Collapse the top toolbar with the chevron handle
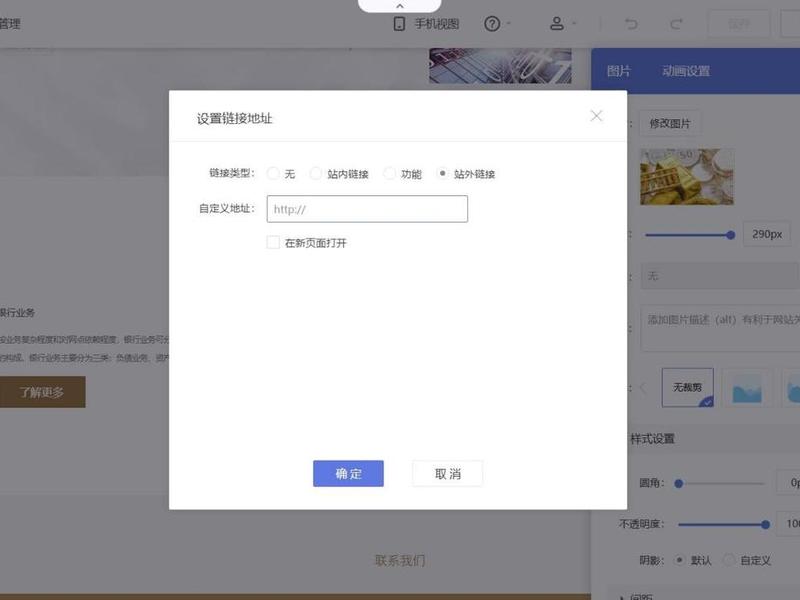This screenshot has height=600, width=800. coord(399,6)
